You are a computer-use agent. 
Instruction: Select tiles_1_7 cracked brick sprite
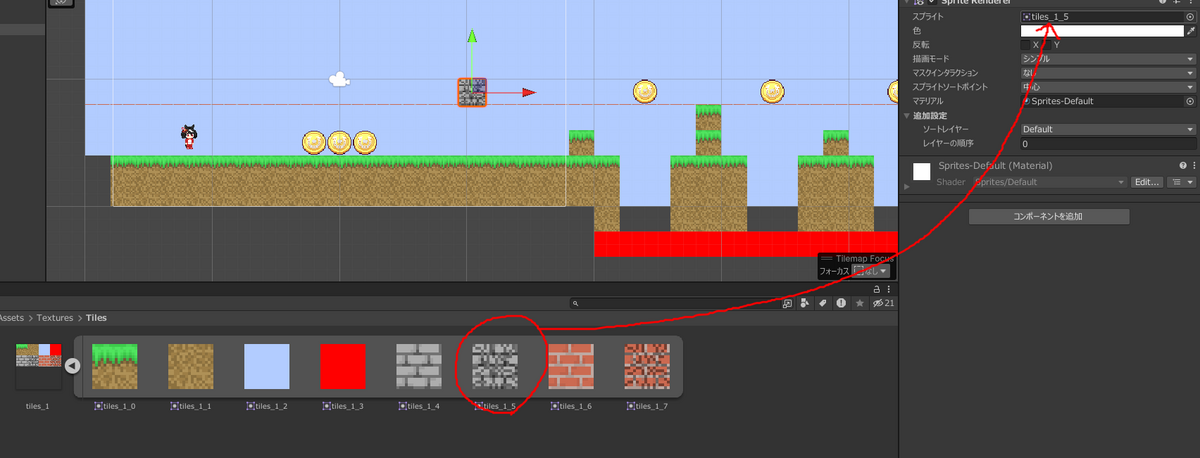(x=647, y=366)
